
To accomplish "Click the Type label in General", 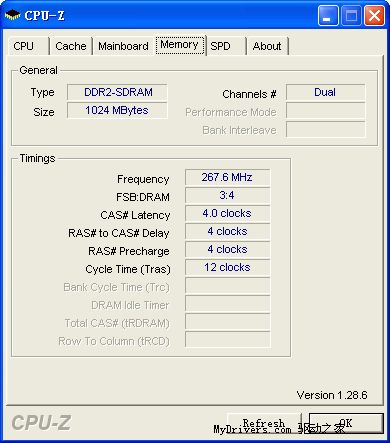I will [42, 92].
